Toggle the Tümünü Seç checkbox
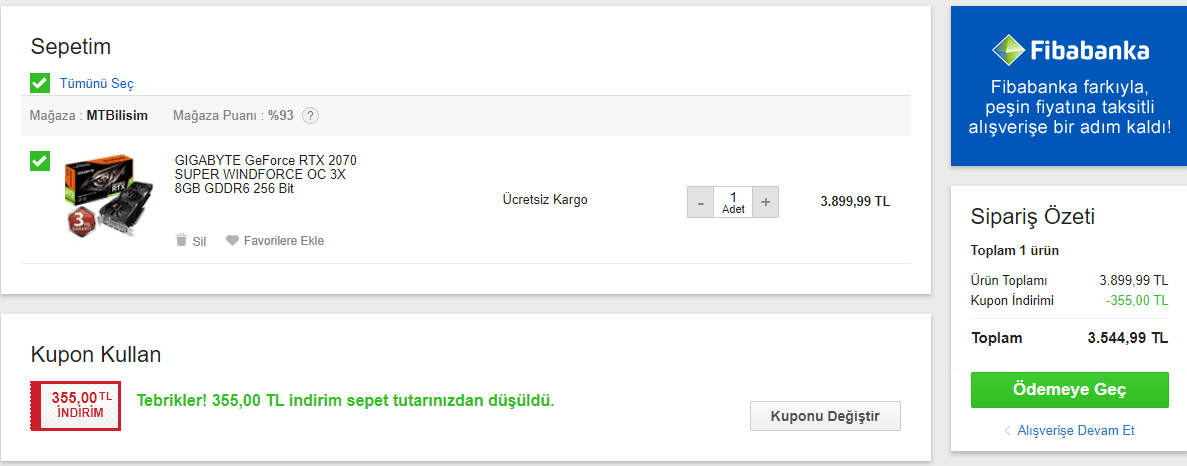The height and width of the screenshot is (466, 1187). [40, 83]
